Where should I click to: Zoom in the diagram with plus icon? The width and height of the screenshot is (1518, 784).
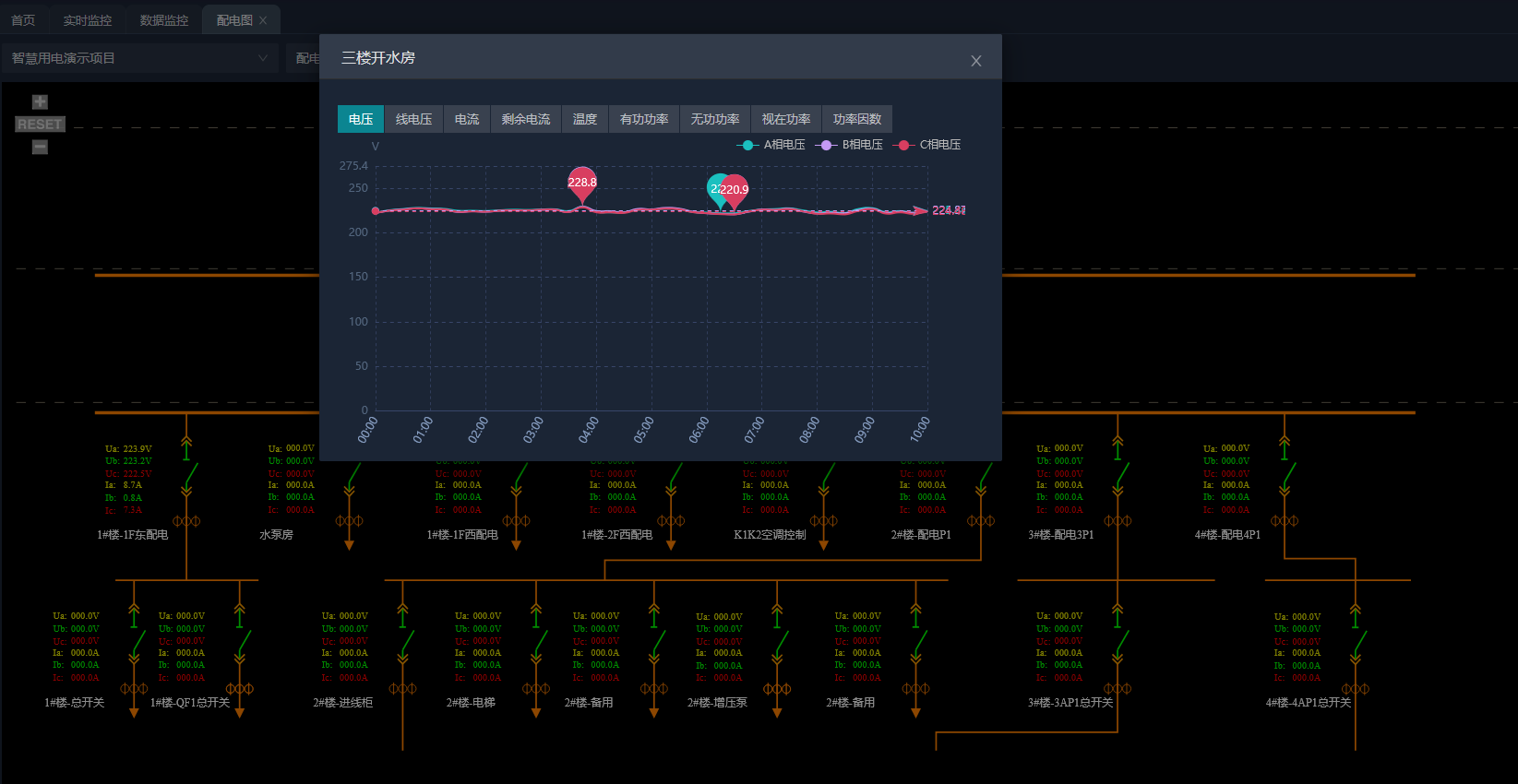pyautogui.click(x=40, y=102)
